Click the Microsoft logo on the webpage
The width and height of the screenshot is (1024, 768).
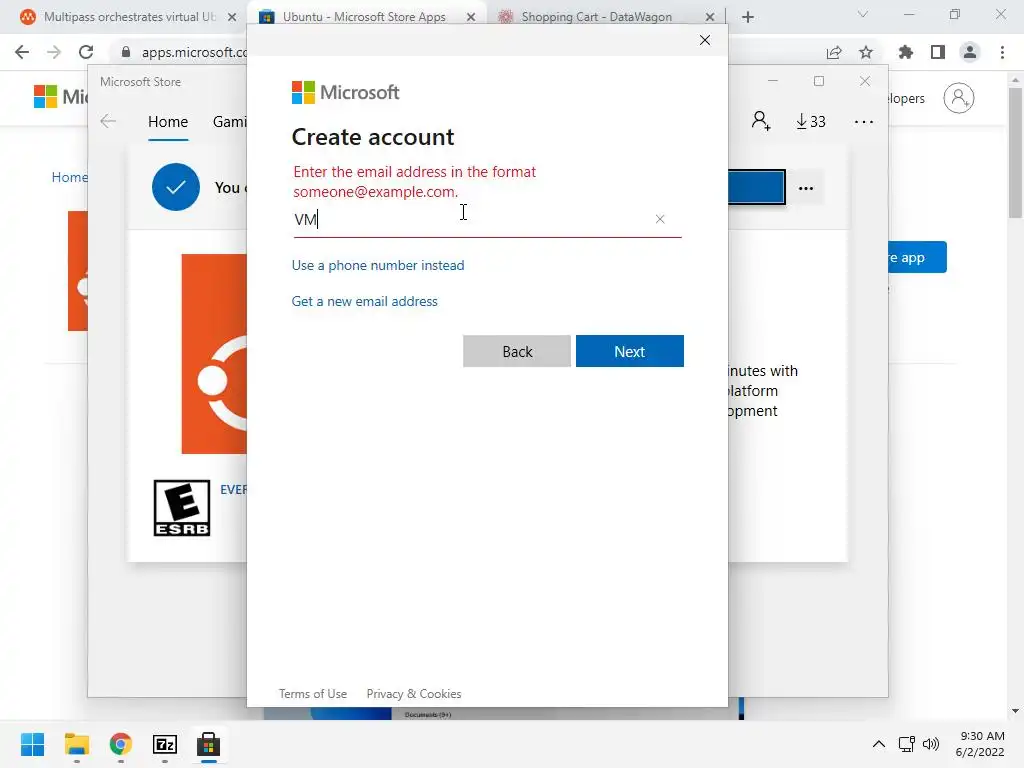(60, 97)
